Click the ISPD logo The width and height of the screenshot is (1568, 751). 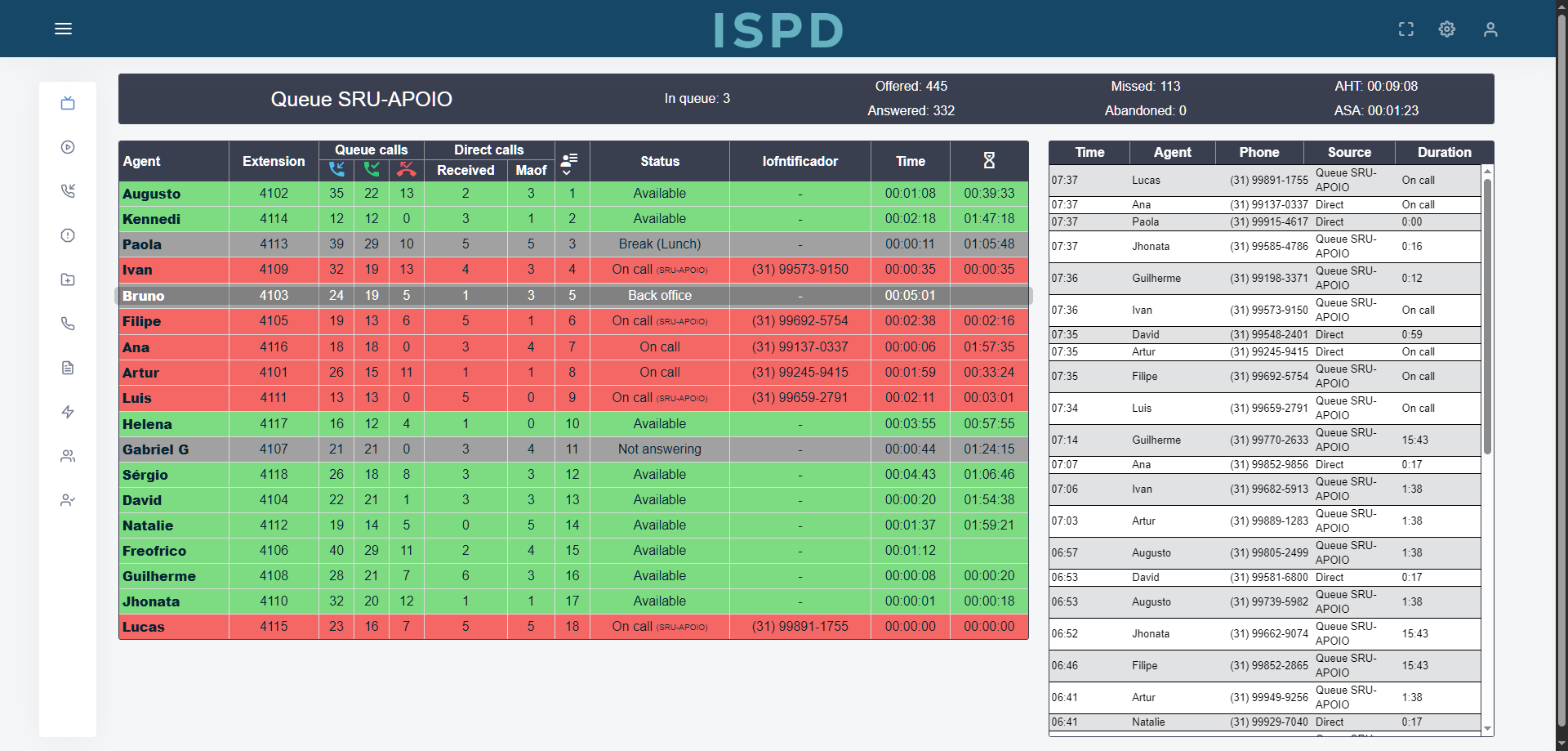click(778, 30)
